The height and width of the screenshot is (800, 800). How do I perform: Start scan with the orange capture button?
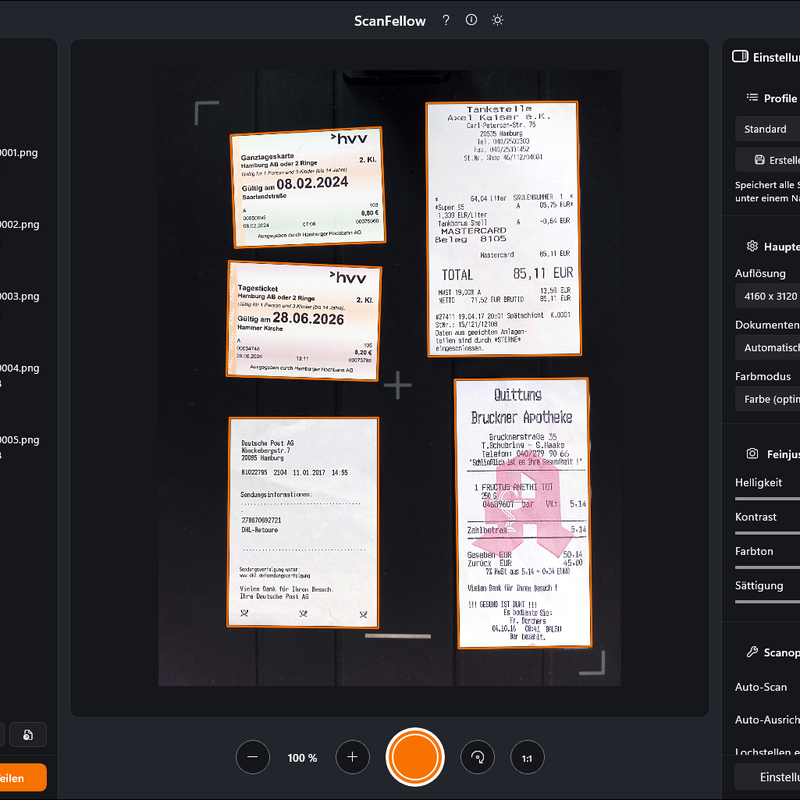tap(415, 757)
